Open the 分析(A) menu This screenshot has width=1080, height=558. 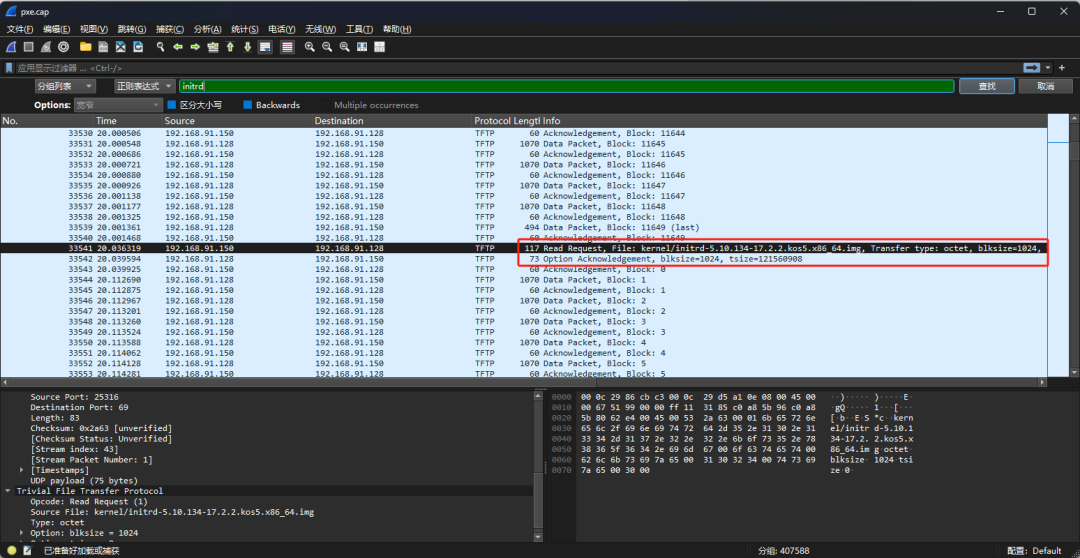pyautogui.click(x=208, y=29)
